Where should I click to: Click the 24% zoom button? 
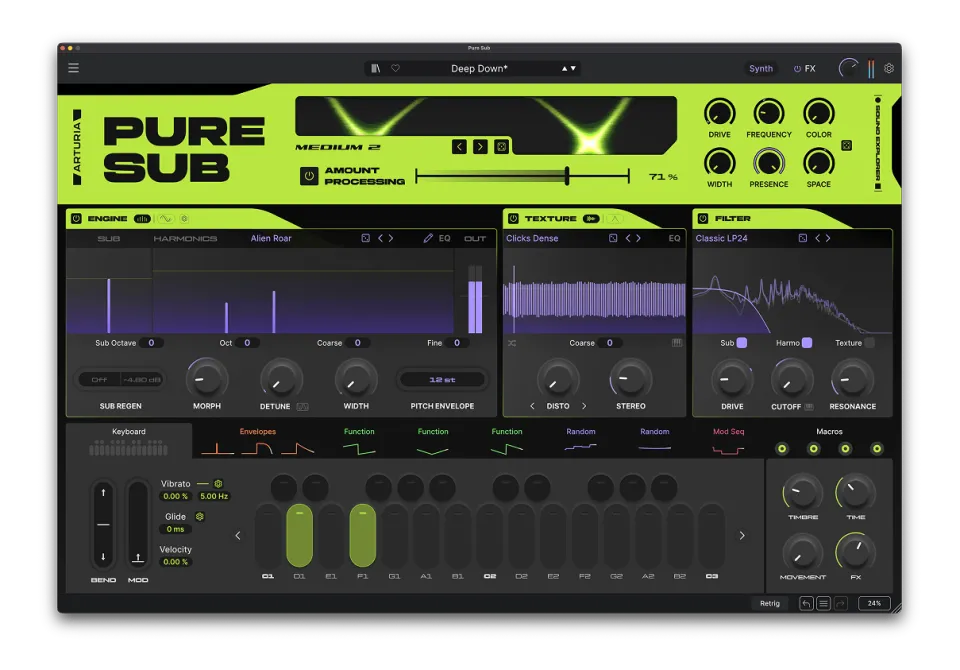(x=874, y=603)
